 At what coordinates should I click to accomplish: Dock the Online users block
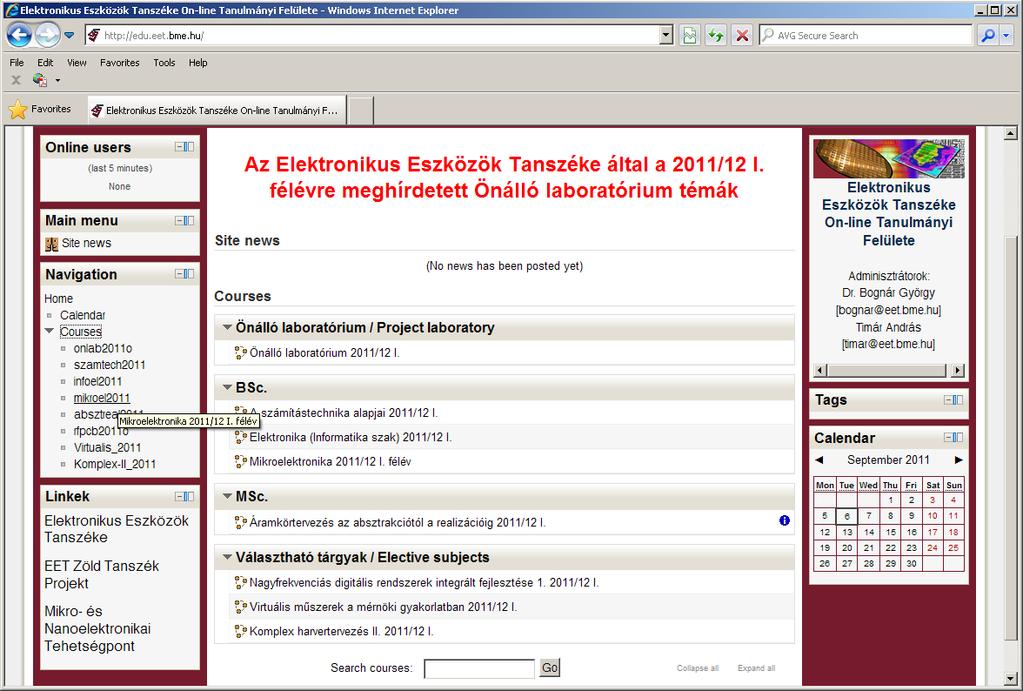[189, 147]
